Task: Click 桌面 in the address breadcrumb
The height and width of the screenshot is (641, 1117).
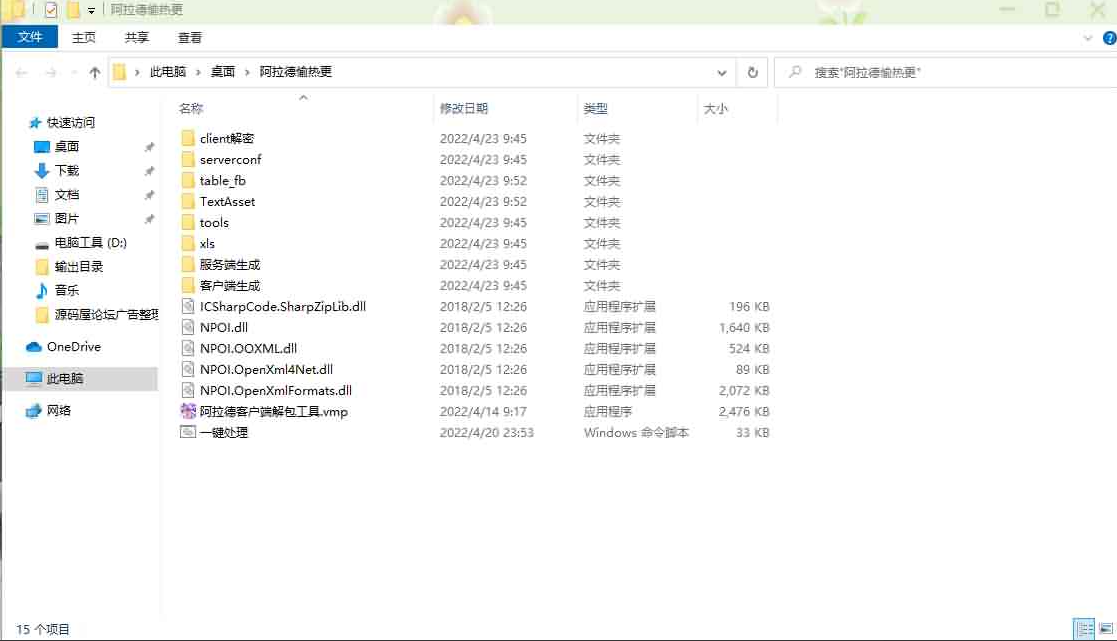Action: pyautogui.click(x=222, y=72)
